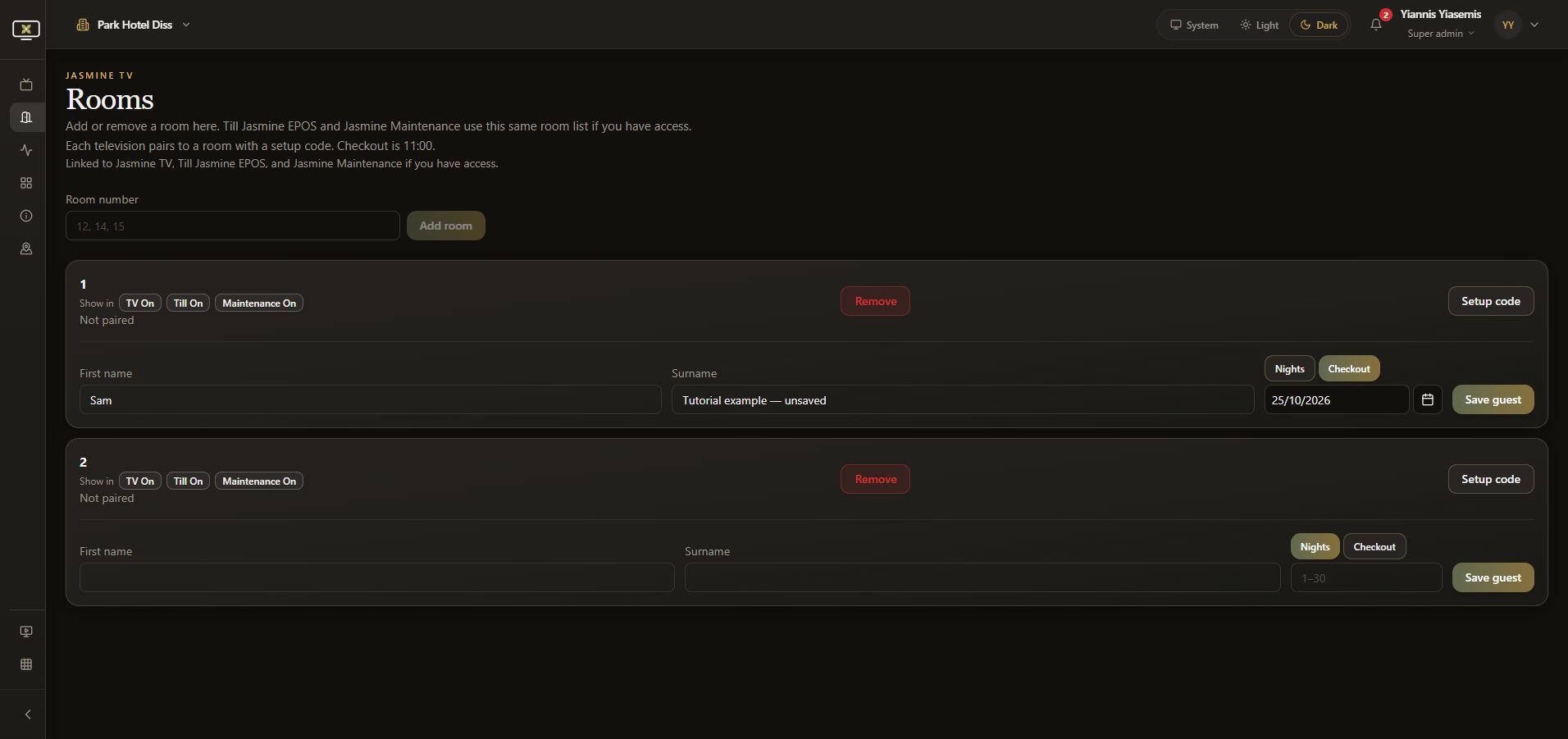Viewport: 1568px width, 739px height.
Task: Expand the user account menu chevron
Action: point(1534,25)
